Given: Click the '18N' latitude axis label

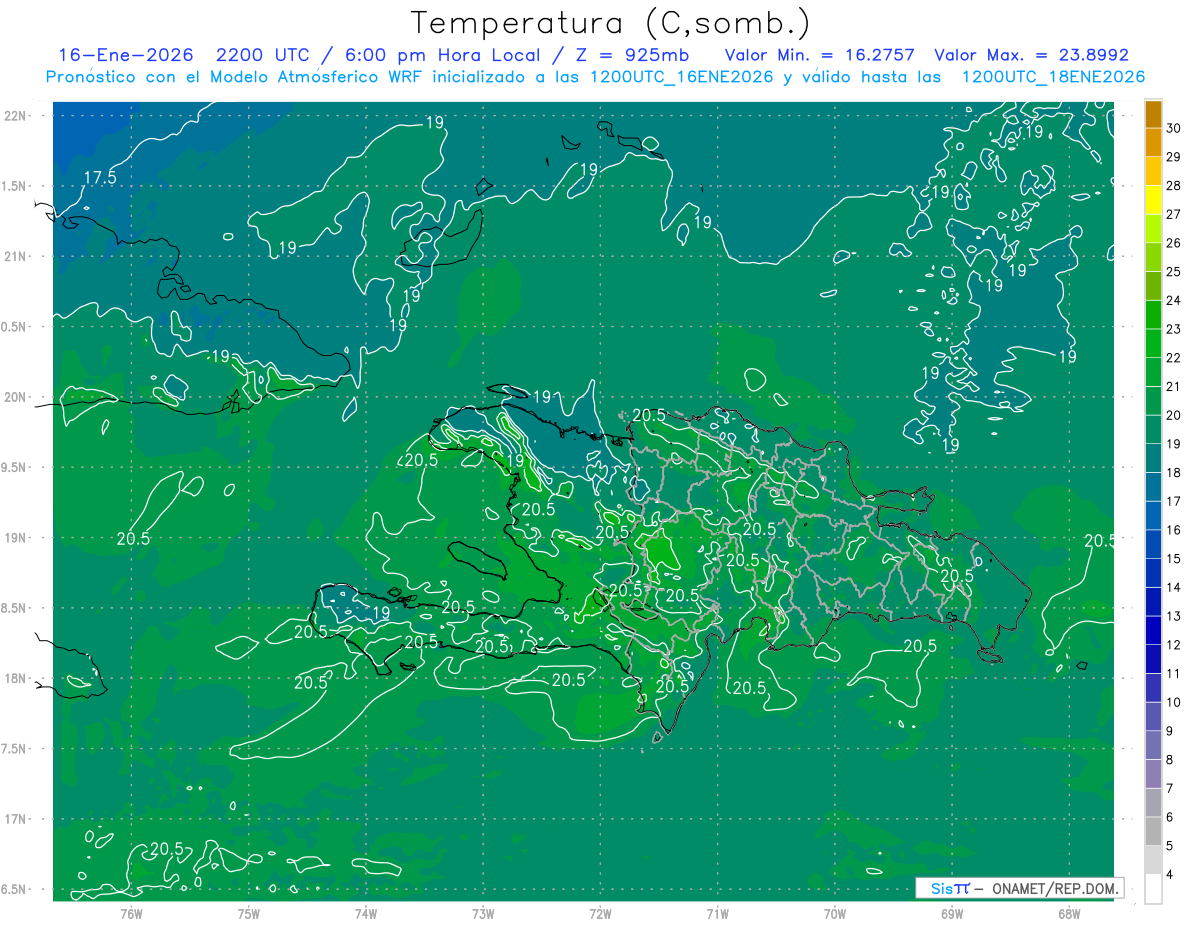Looking at the screenshot, I should (16, 678).
